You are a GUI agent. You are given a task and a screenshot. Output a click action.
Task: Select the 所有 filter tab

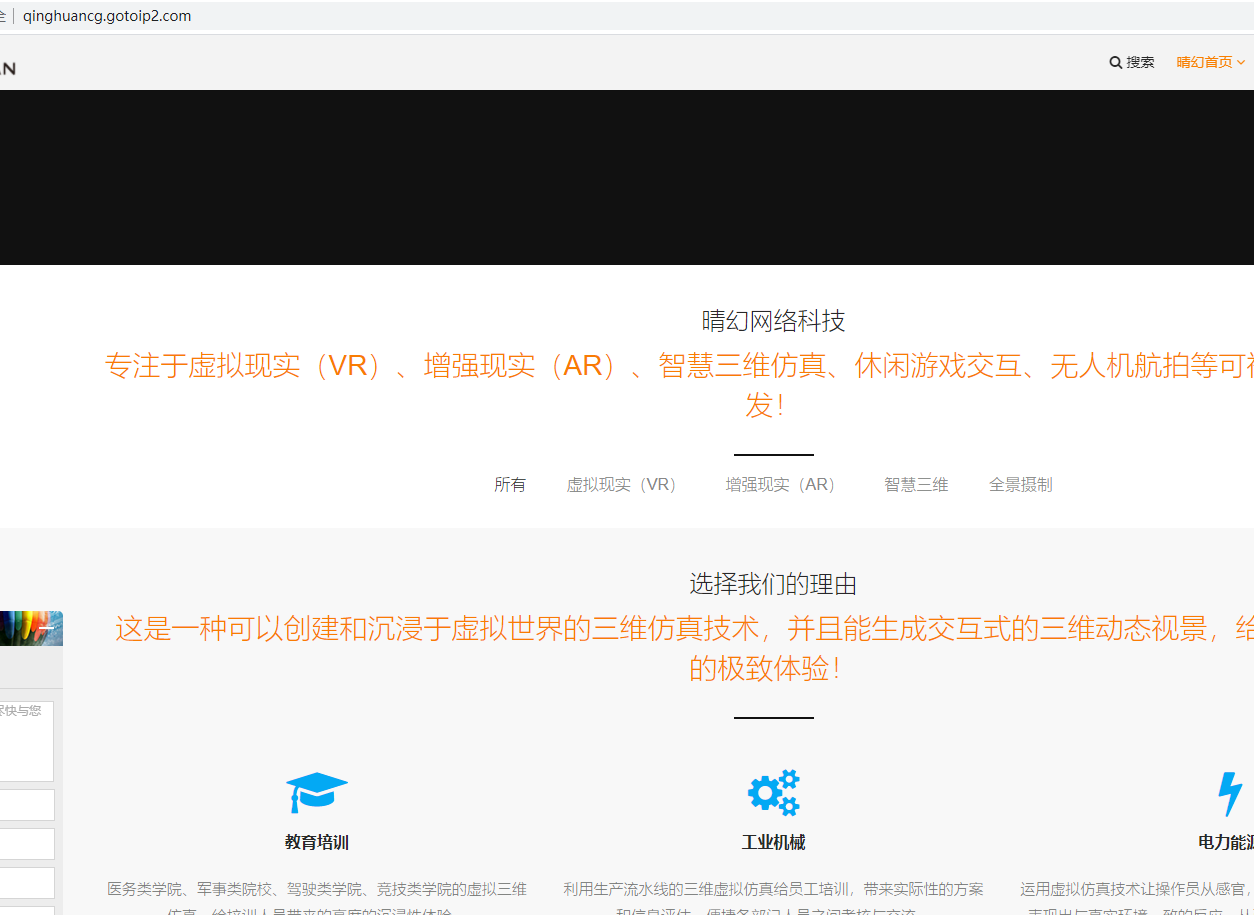pyautogui.click(x=509, y=485)
